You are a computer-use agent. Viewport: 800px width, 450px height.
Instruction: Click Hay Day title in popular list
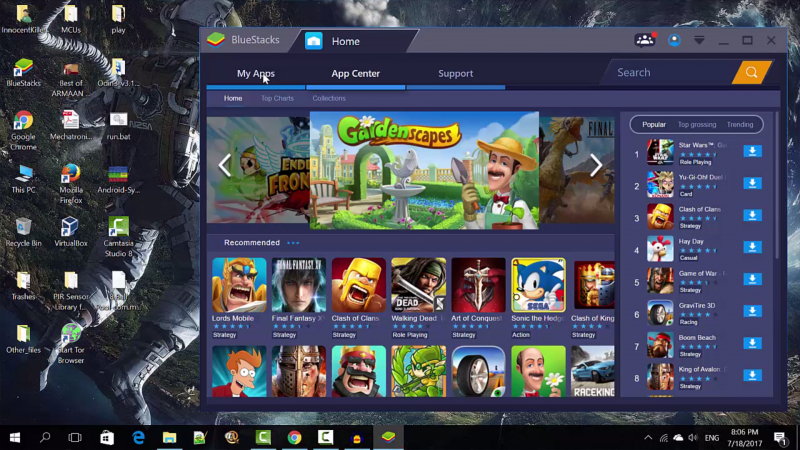(x=691, y=241)
